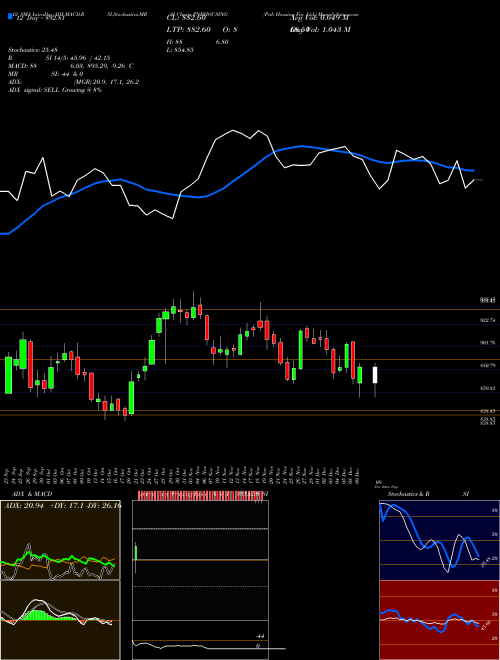Screen dimensions: 500x660
Task: Click the 'CL: 882.60' close price value
Action: (187, 18)
